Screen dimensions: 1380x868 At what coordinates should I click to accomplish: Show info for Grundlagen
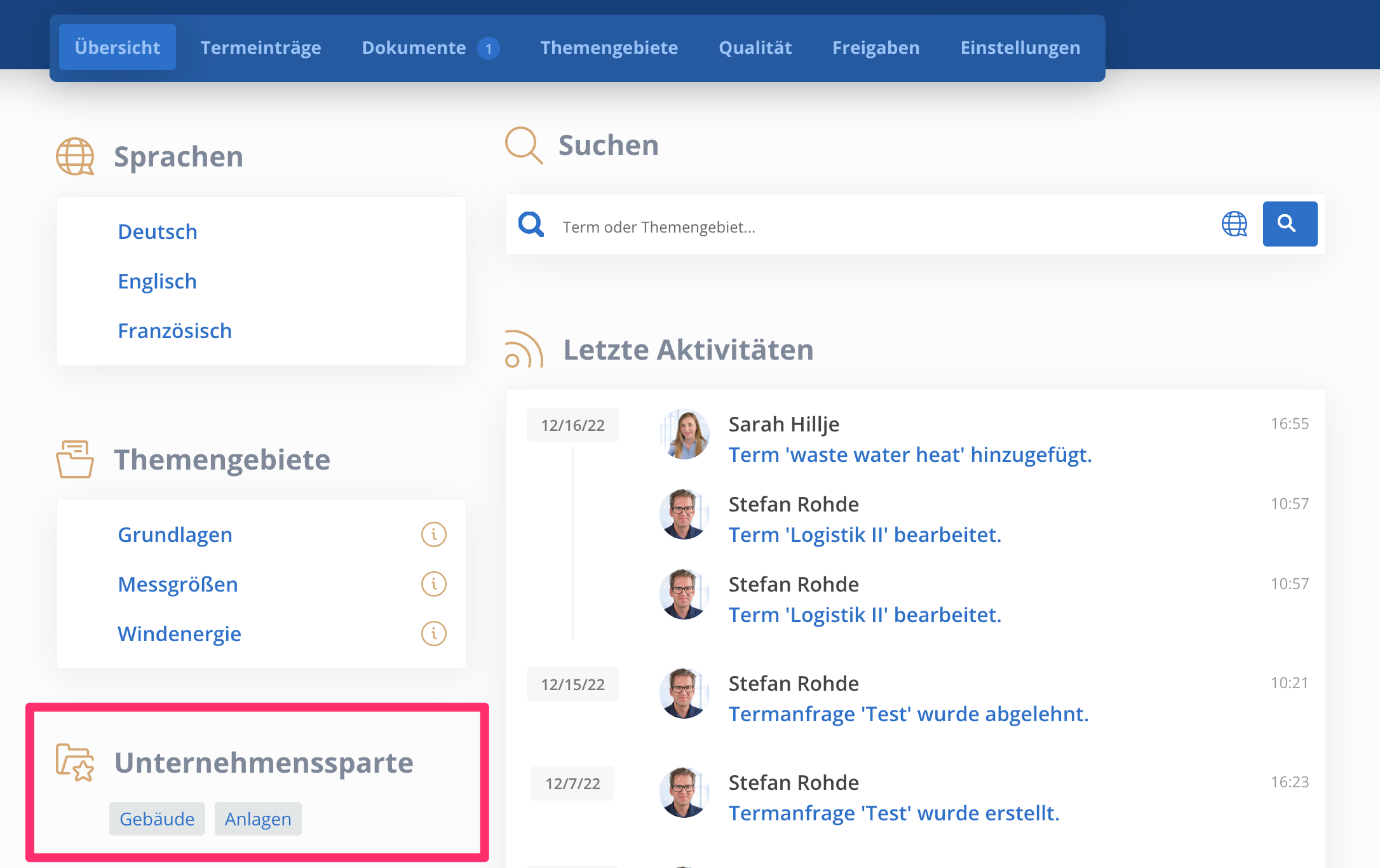click(434, 534)
